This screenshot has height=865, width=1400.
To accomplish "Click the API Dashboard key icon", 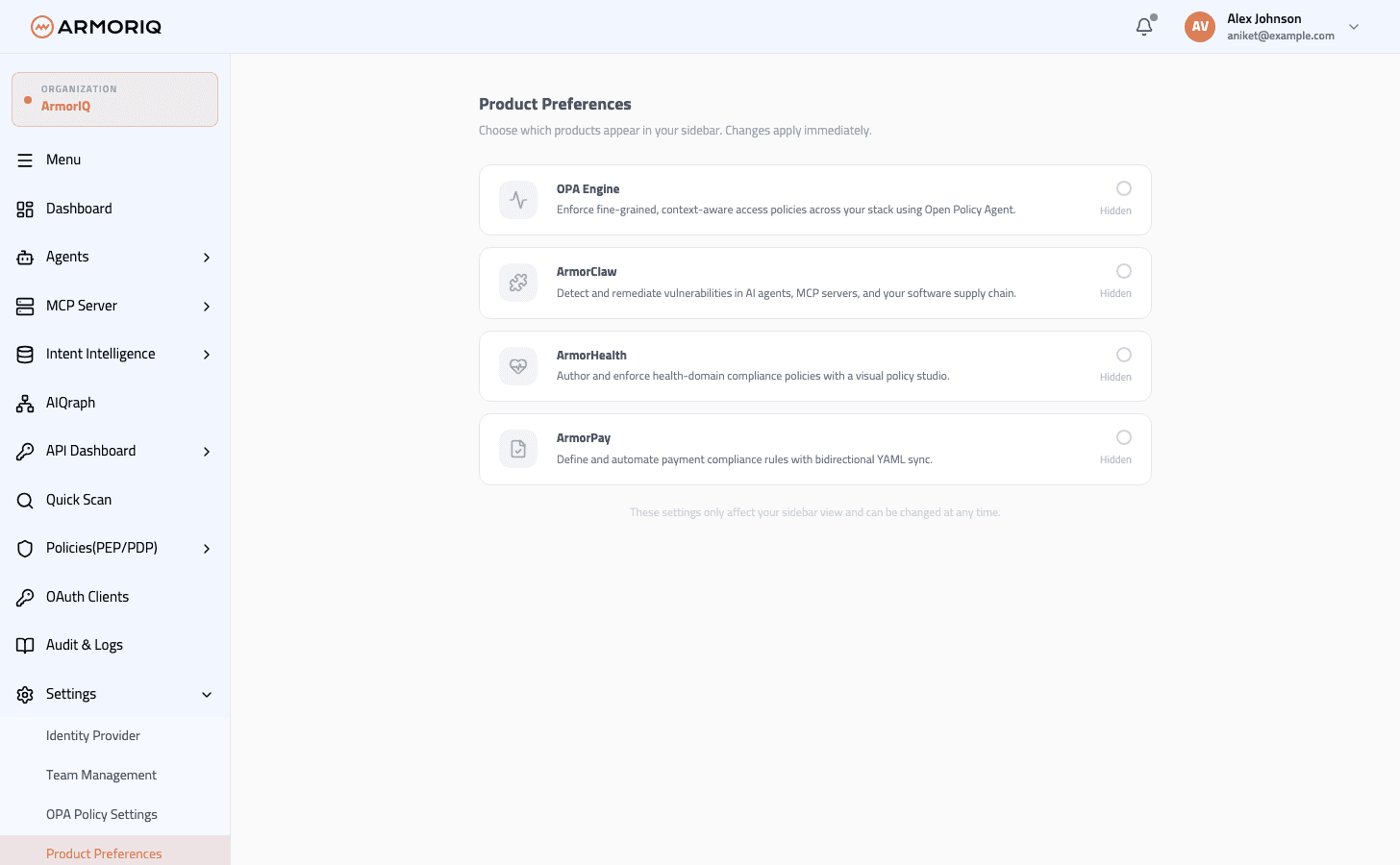I will point(25,452).
